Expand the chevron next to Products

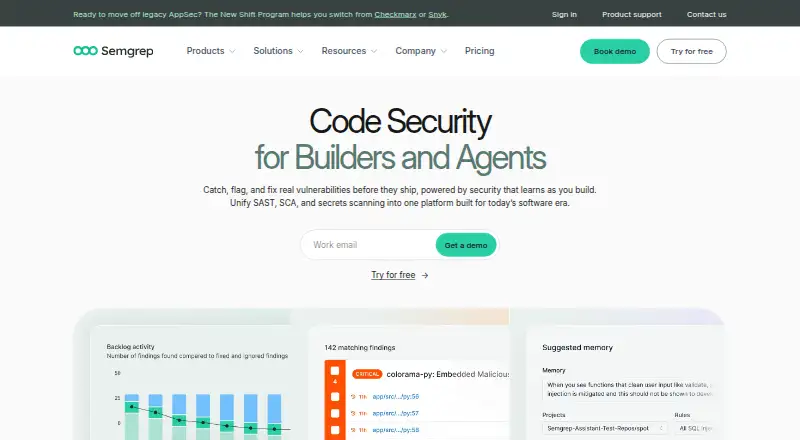[232, 52]
